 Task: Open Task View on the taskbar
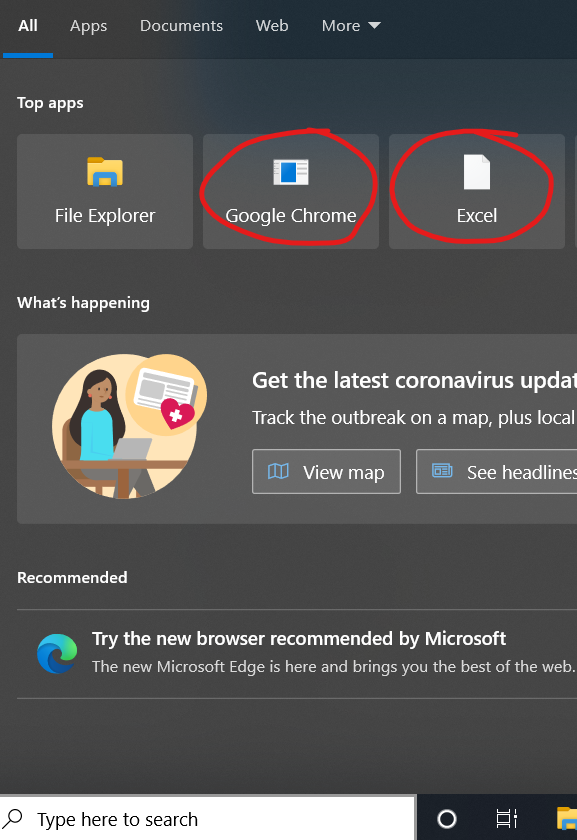pos(506,819)
